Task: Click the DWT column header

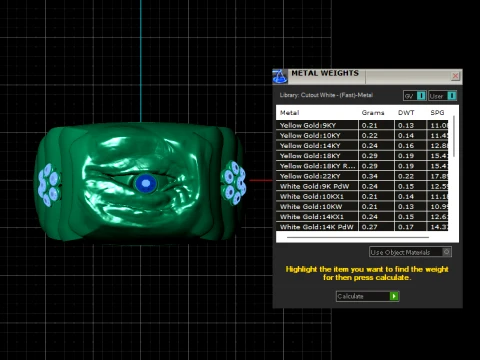Action: [406, 113]
